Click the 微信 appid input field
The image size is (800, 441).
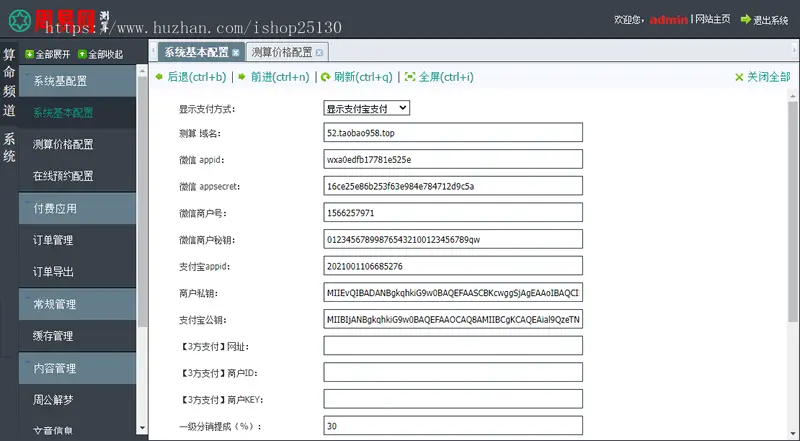(453, 159)
